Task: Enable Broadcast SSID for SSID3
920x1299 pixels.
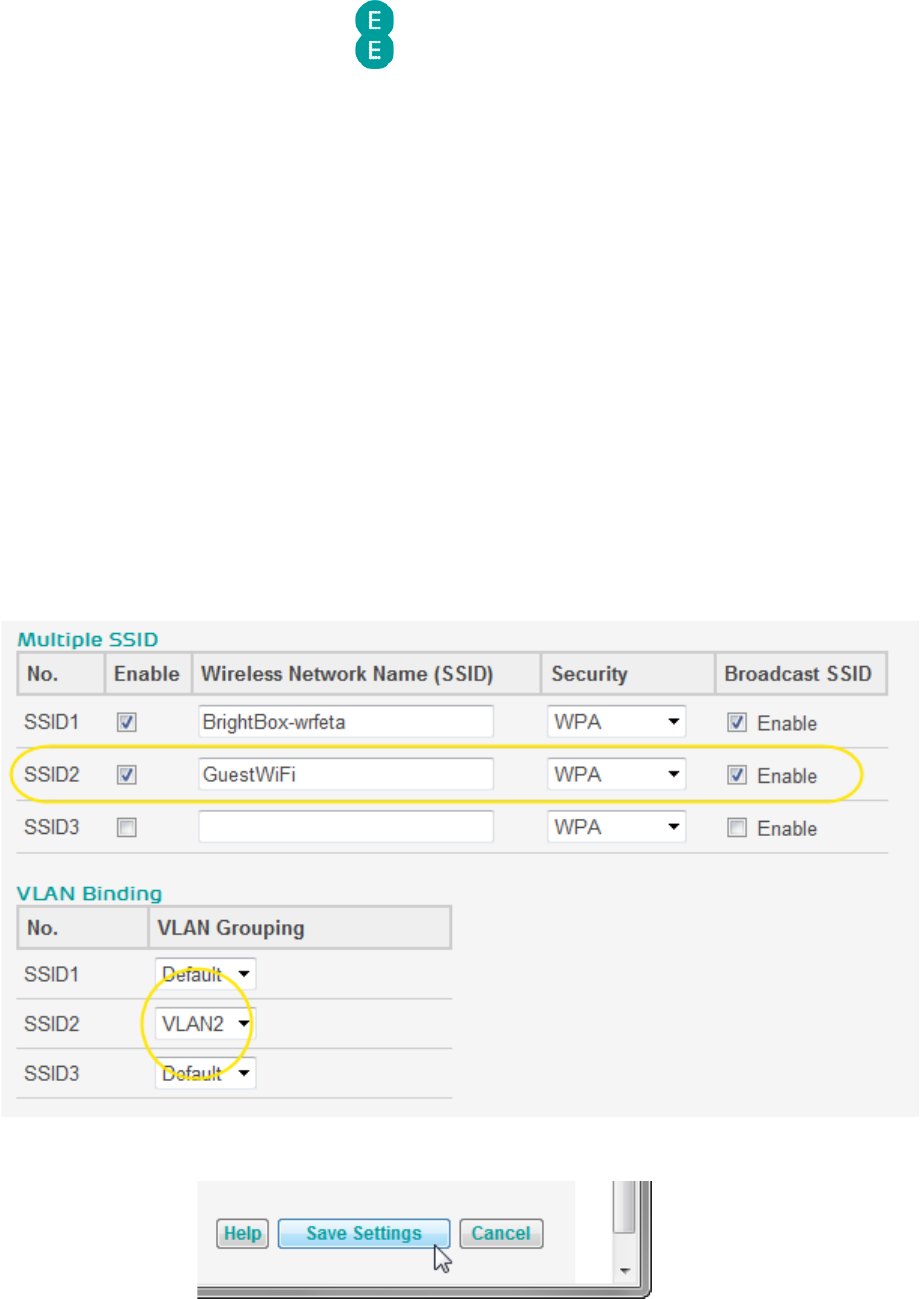Action: pos(737,828)
